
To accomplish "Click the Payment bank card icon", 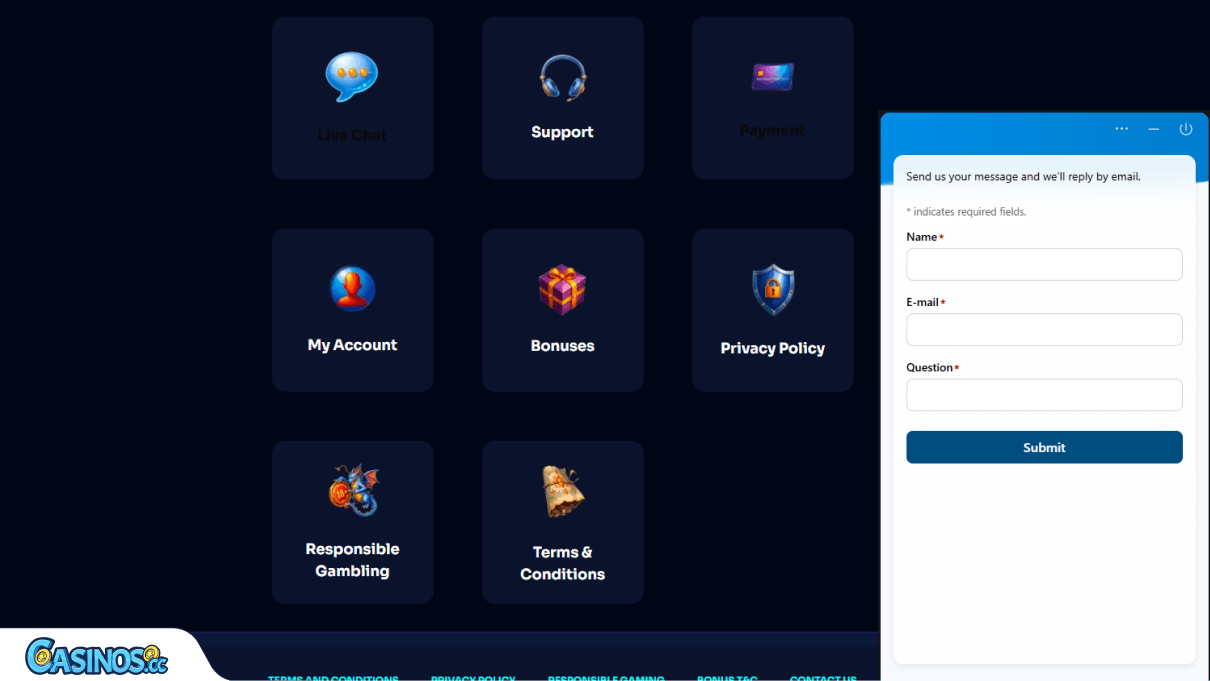I will 772,75.
